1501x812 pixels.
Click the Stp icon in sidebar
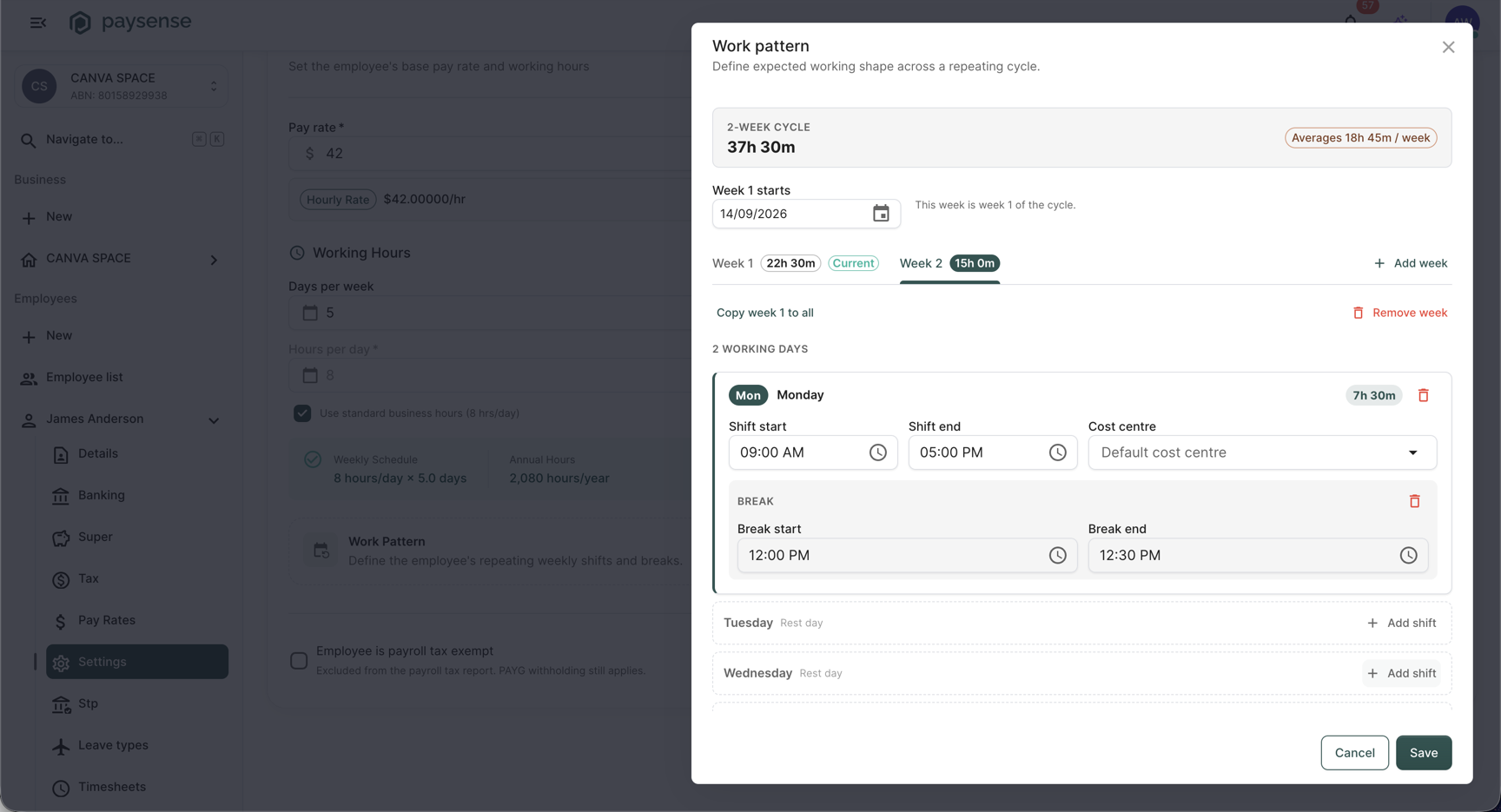61,704
